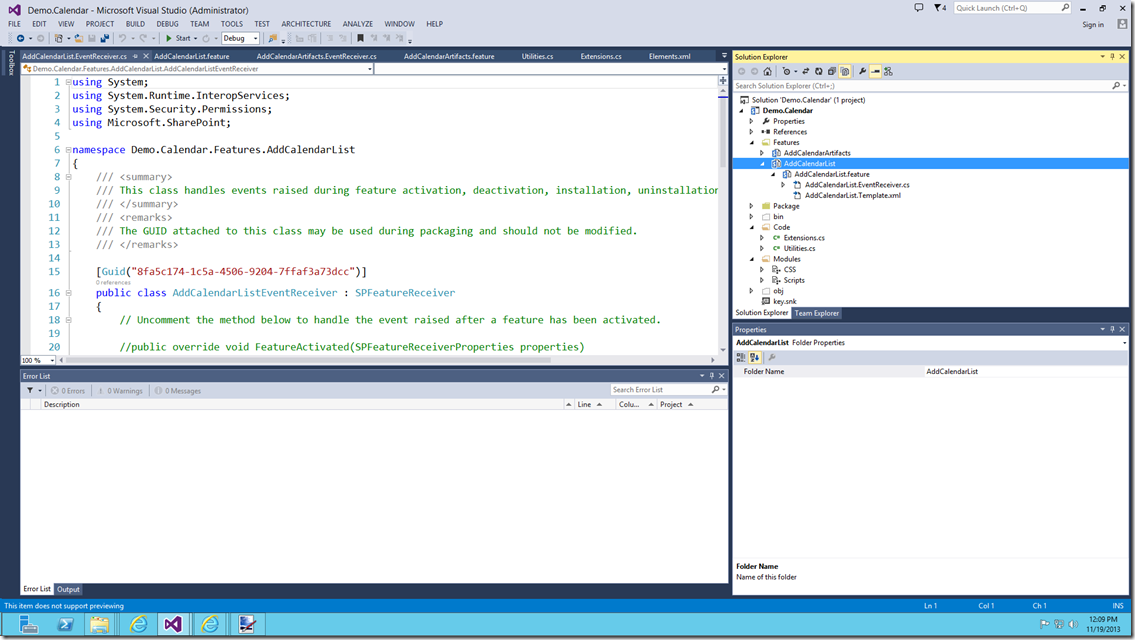Expand the Package node in Solution Explorer
Screen dimensions: 1135x640
(751, 206)
